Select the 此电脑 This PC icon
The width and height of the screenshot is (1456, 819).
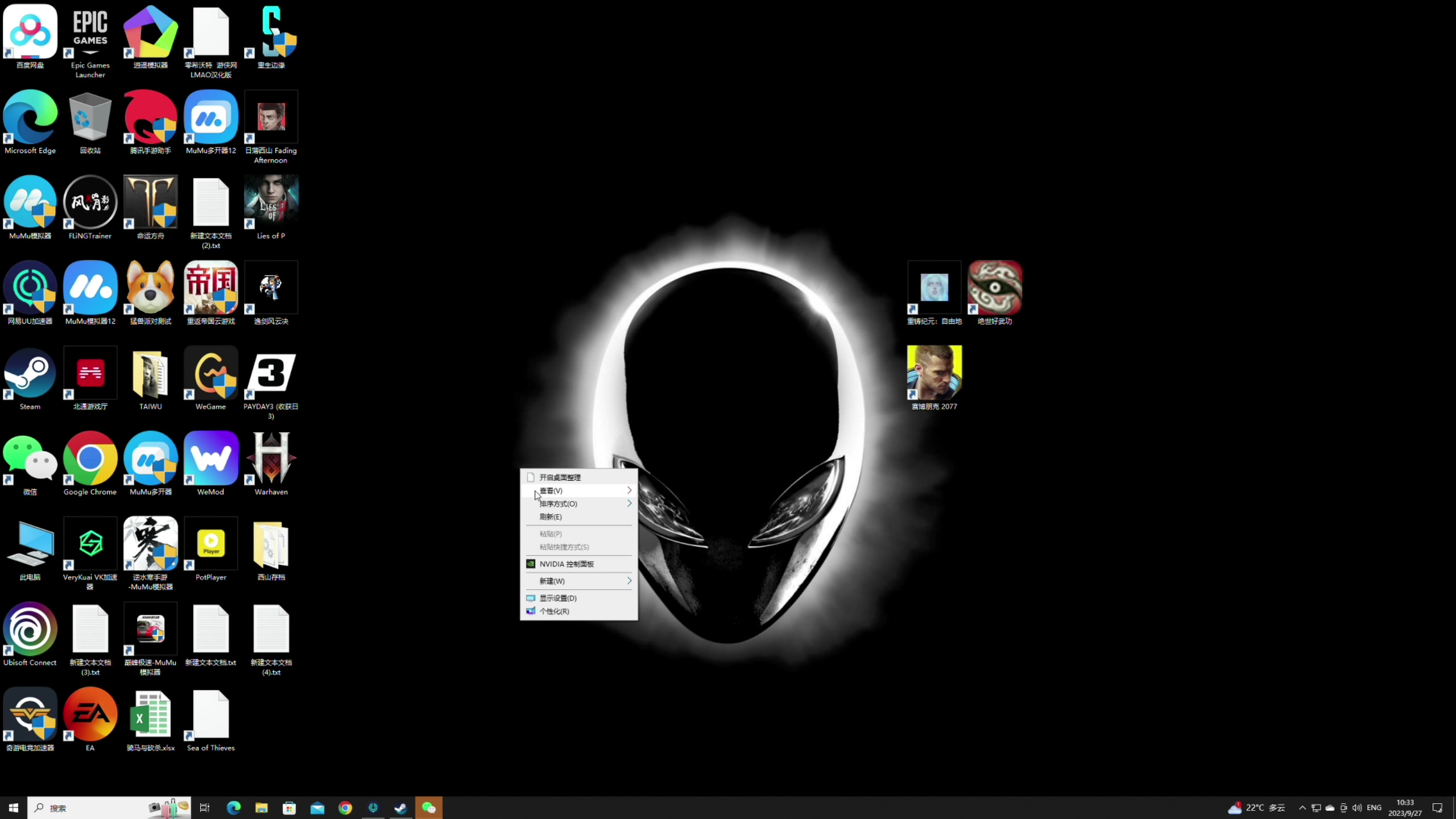tap(30, 549)
